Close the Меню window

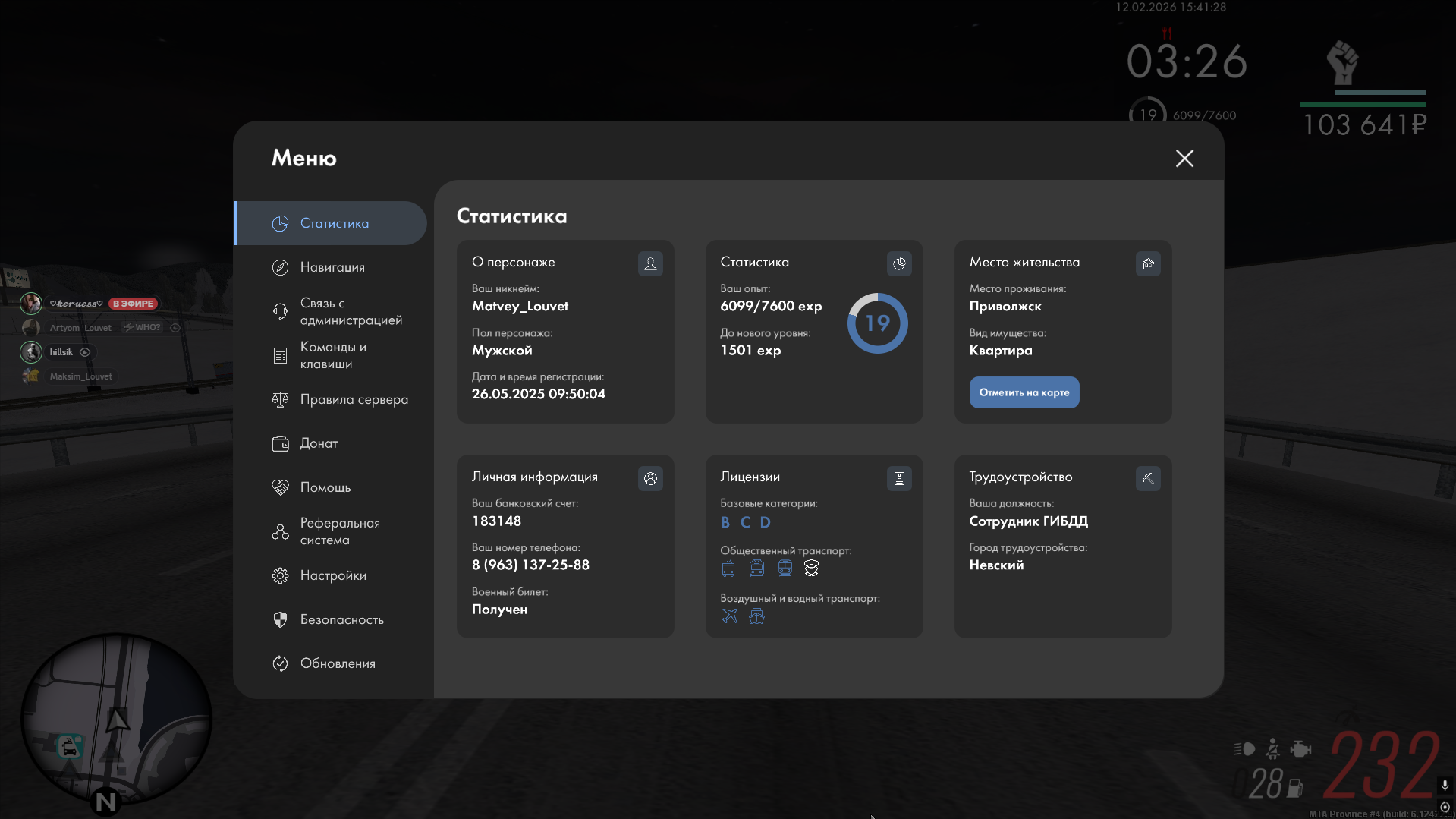1184,158
